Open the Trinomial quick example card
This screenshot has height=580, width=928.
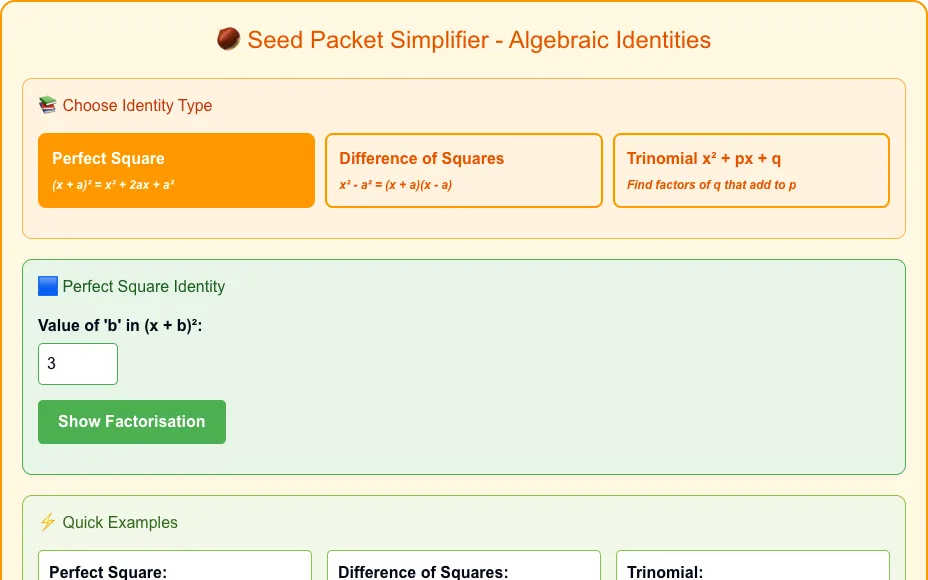point(753,565)
